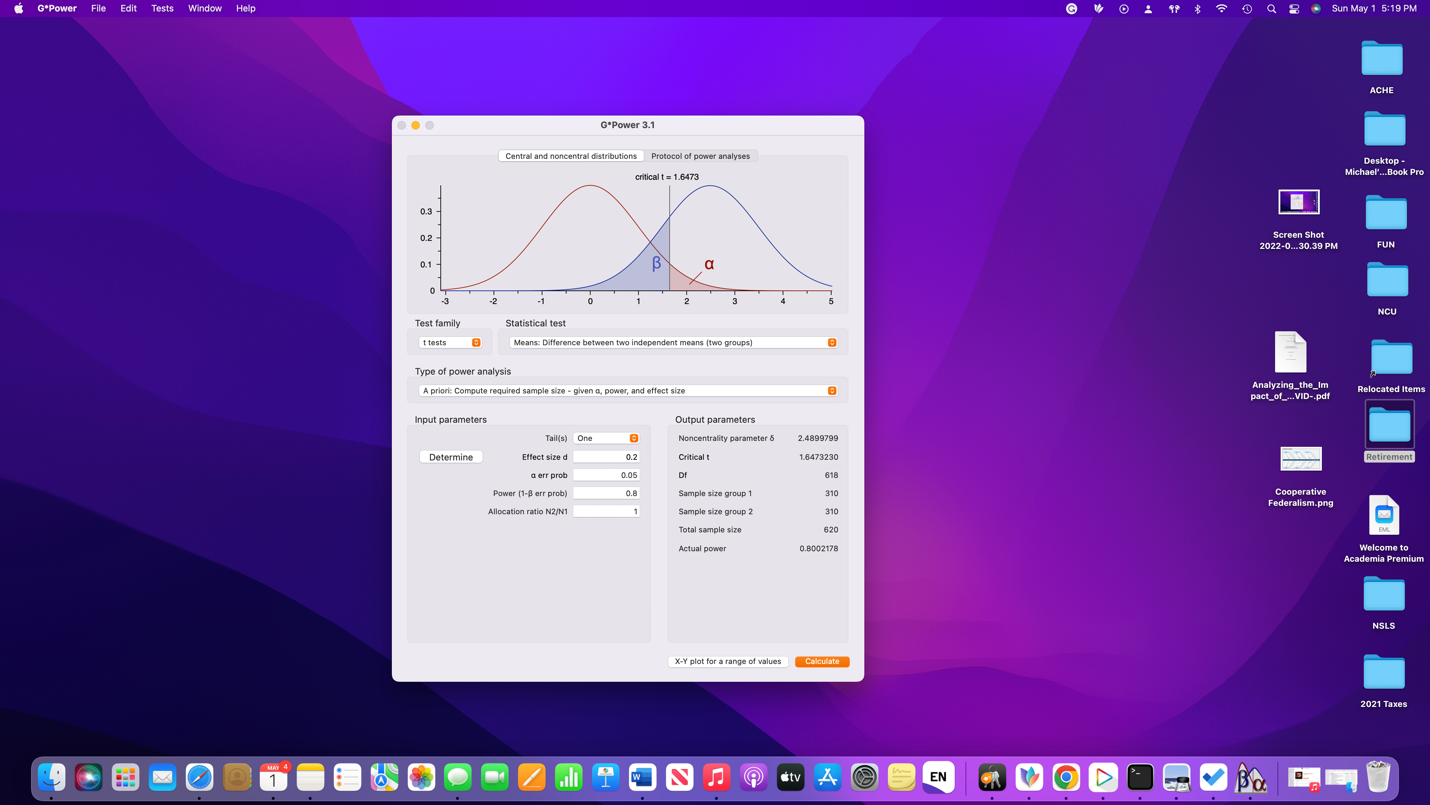Screen dimensions: 1430x805
Task: Open Numbers app in the Dock
Action: (569, 777)
